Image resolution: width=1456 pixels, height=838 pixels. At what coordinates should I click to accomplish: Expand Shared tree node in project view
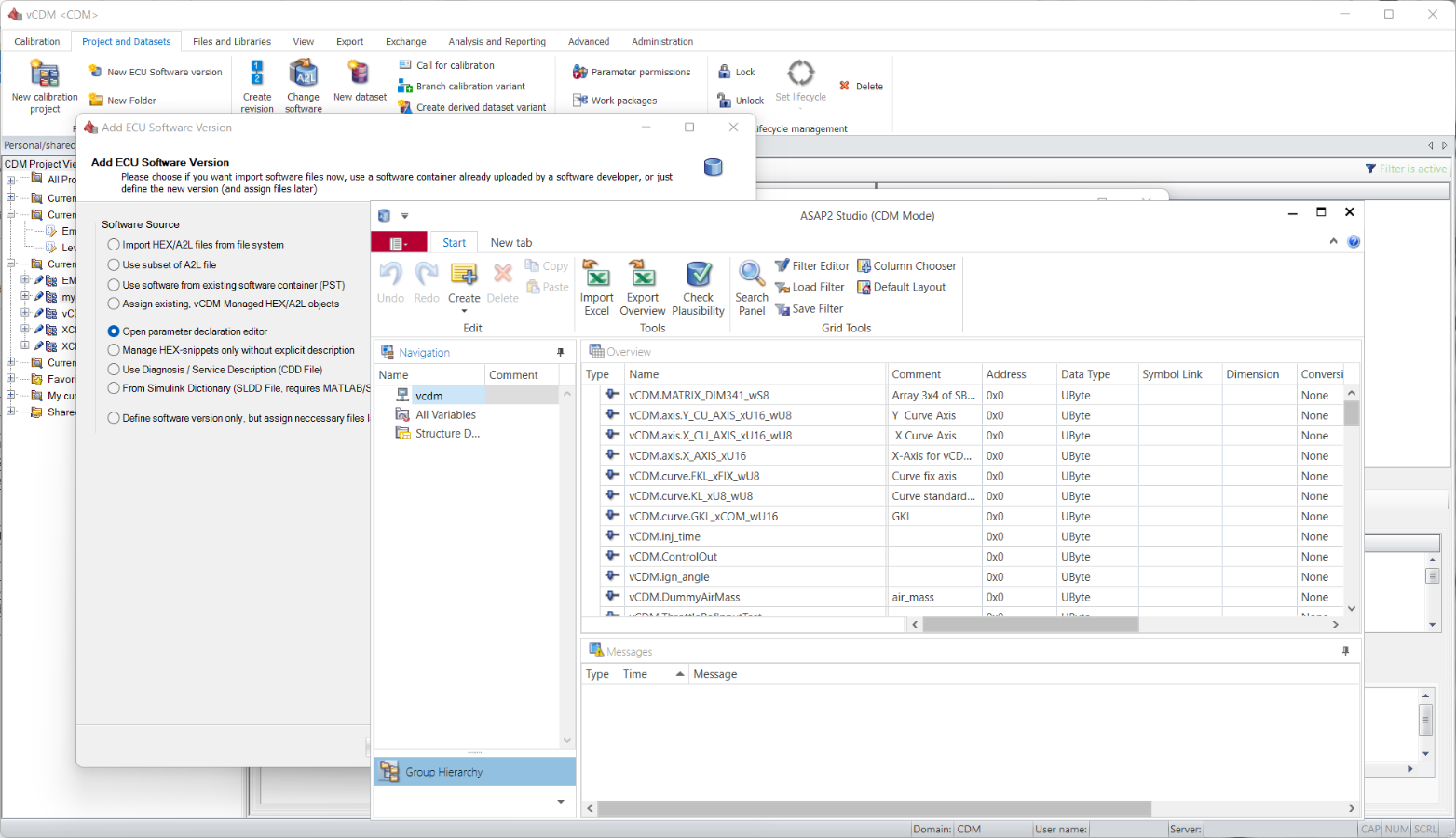pyautogui.click(x=11, y=412)
